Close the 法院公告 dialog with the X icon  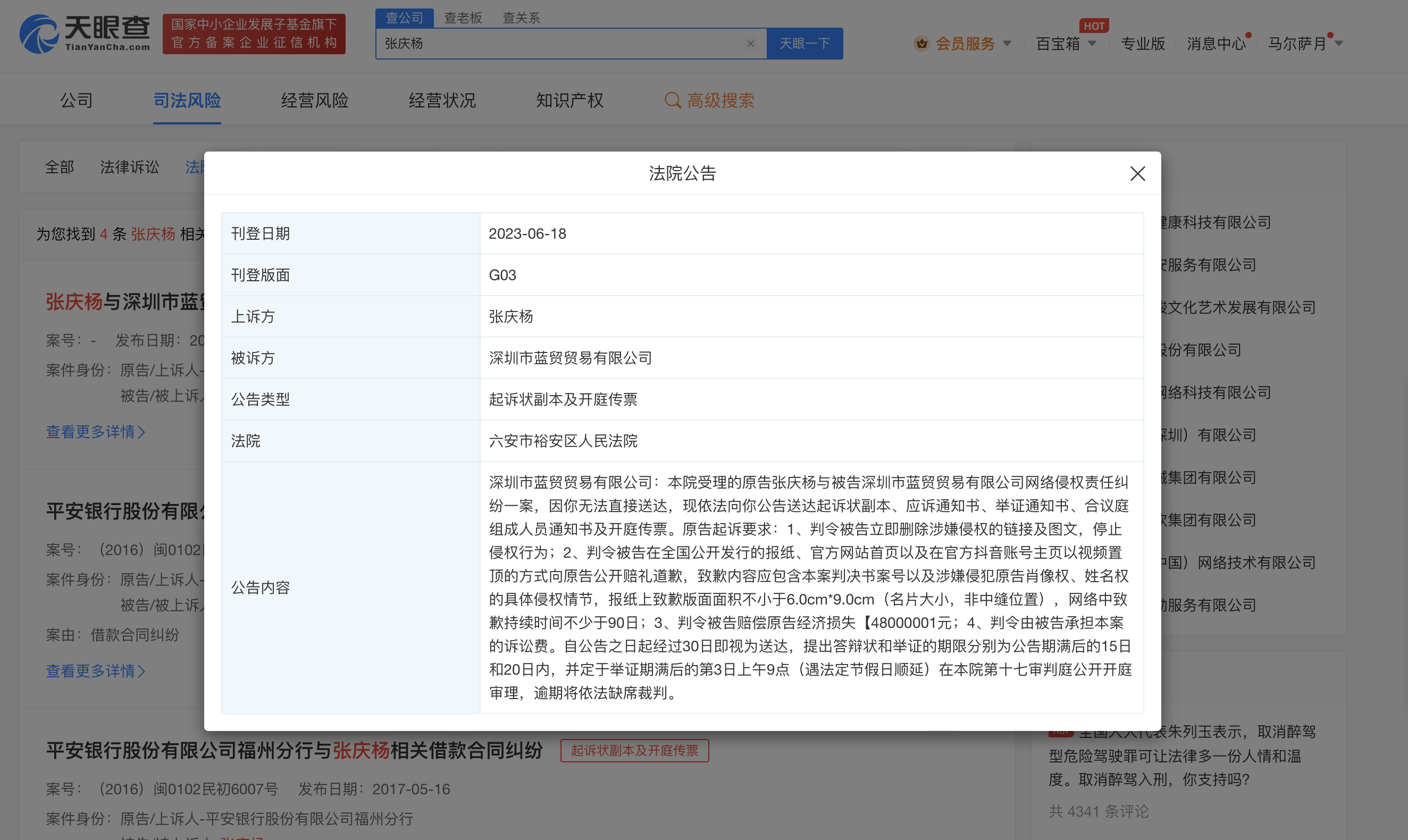pyautogui.click(x=1137, y=174)
